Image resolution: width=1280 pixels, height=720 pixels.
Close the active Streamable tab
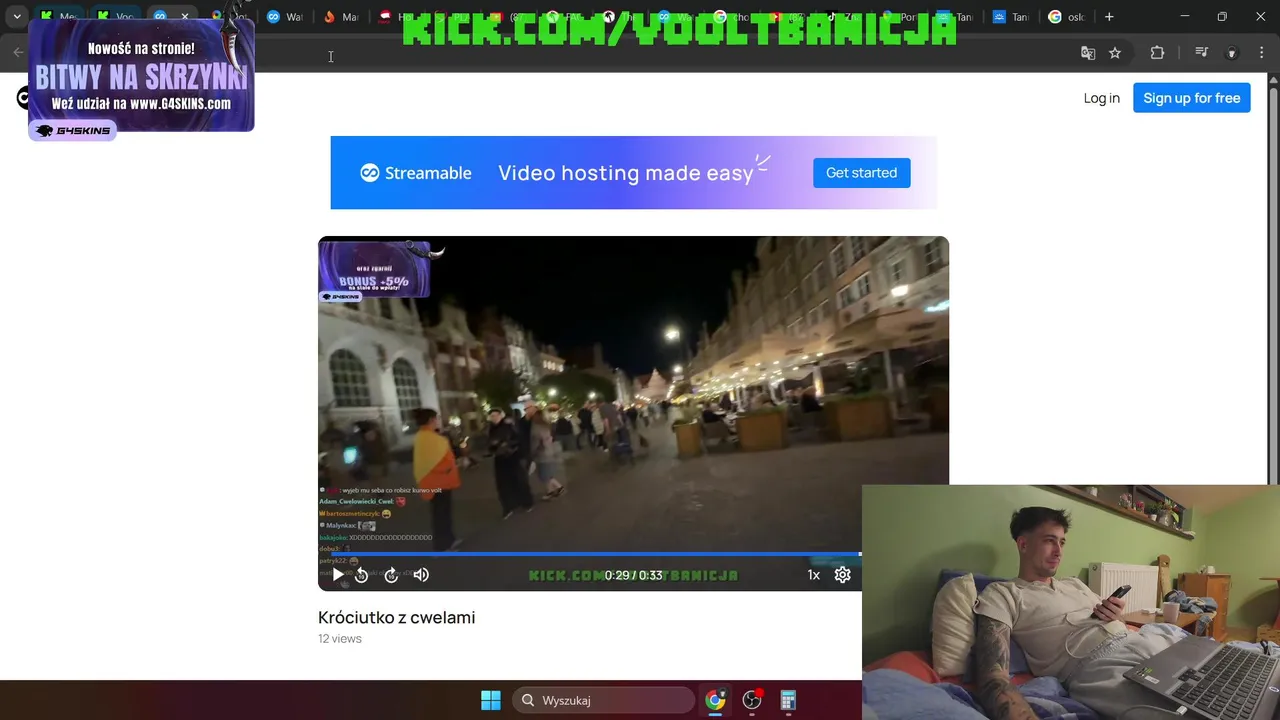(x=185, y=17)
